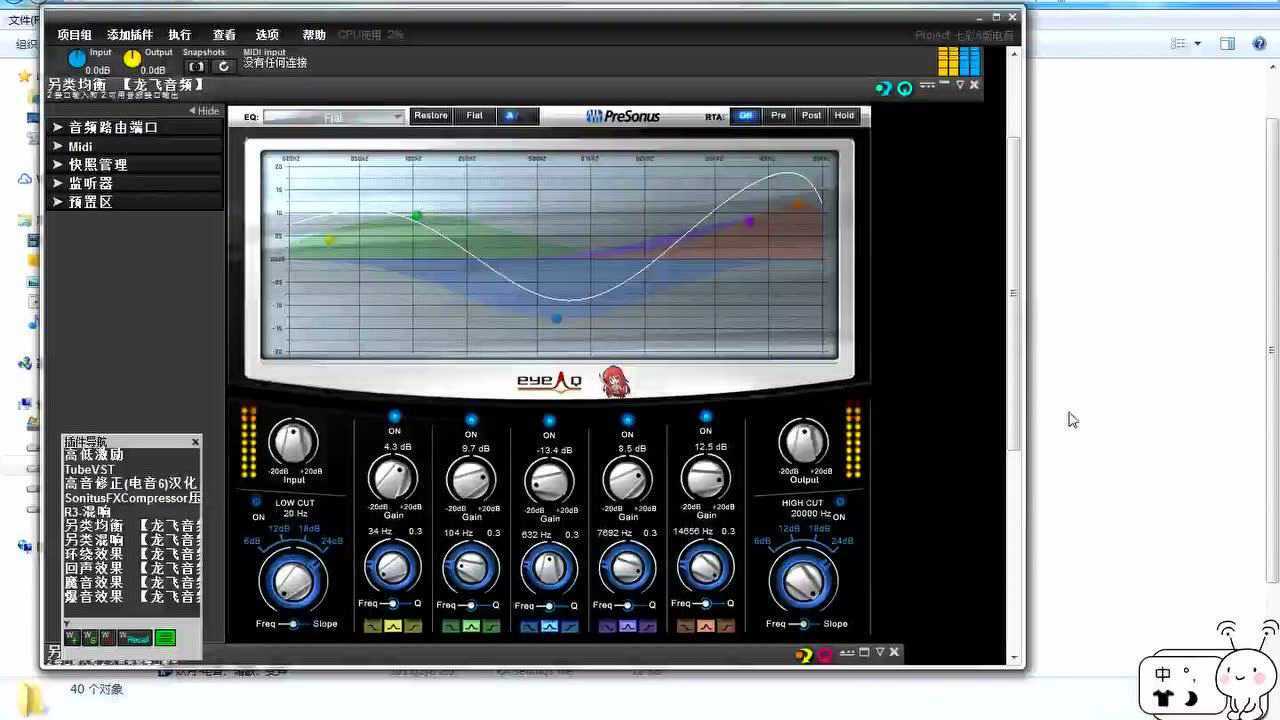Image resolution: width=1280 pixels, height=720 pixels.
Task: Click the blue A/B compare button
Action: 509,116
